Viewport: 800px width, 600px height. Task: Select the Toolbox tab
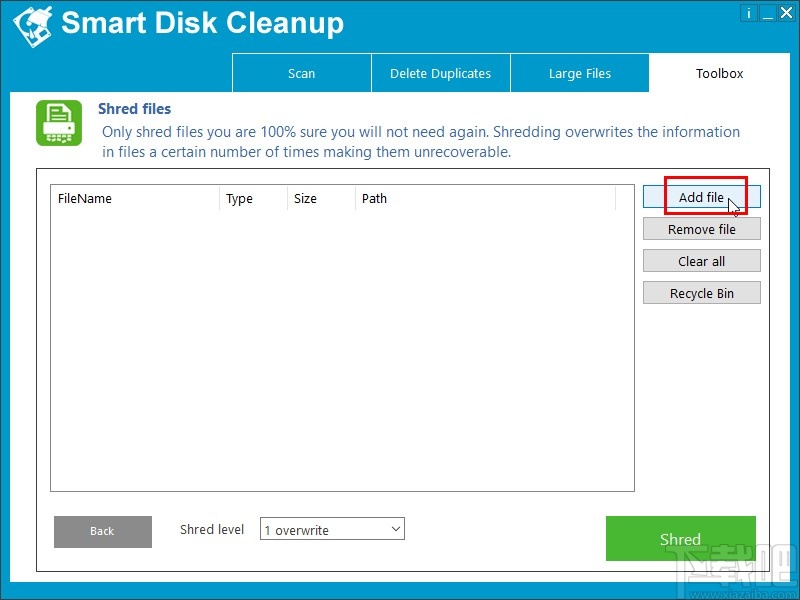[x=719, y=73]
